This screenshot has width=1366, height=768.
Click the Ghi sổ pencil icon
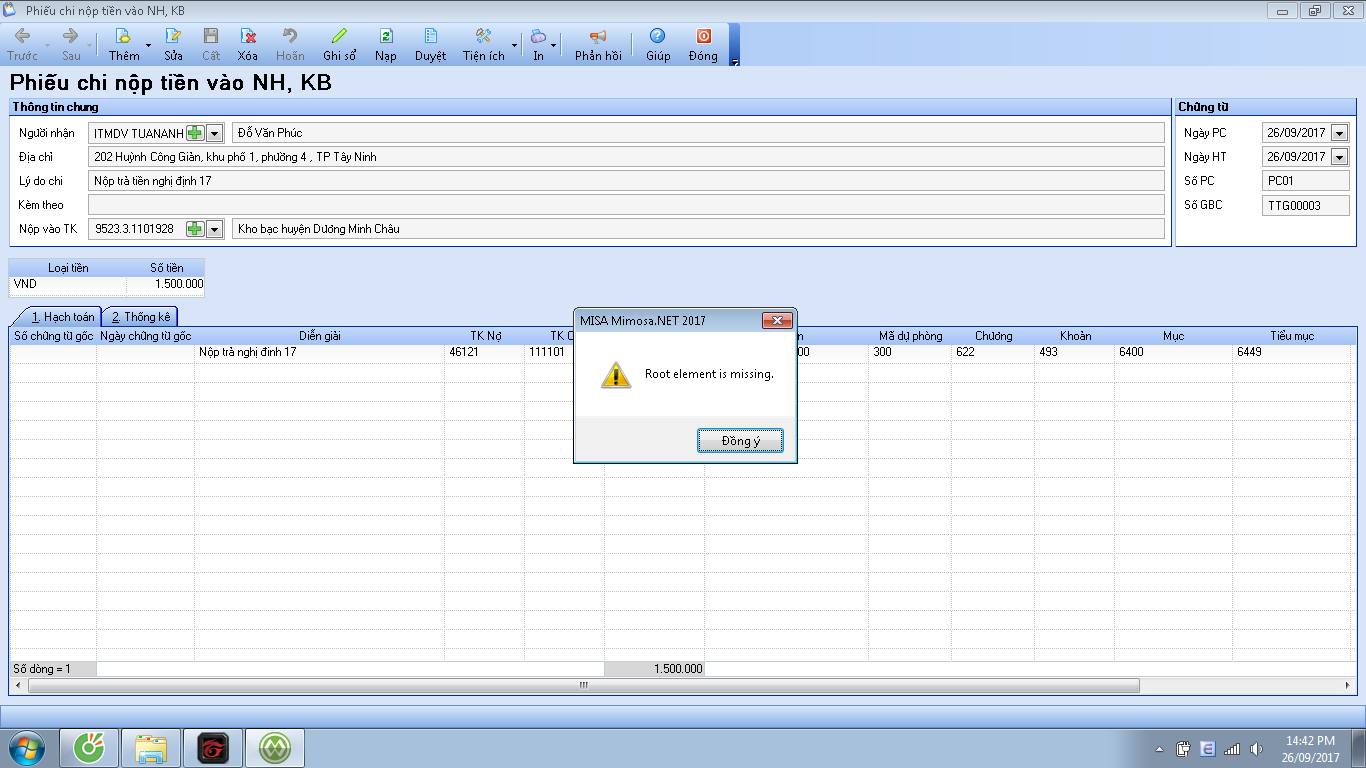point(339,36)
